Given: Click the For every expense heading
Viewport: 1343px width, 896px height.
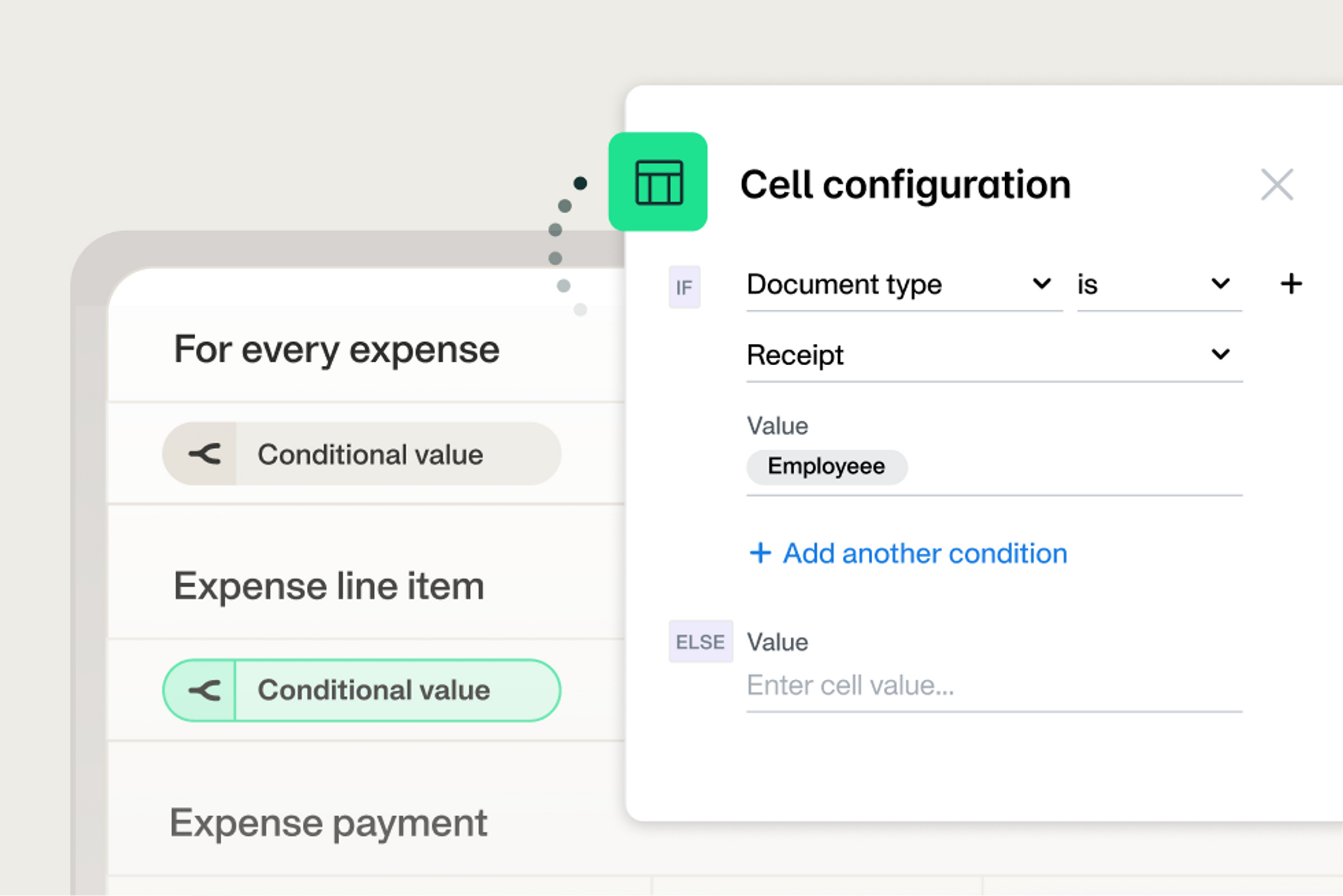Looking at the screenshot, I should click(336, 349).
